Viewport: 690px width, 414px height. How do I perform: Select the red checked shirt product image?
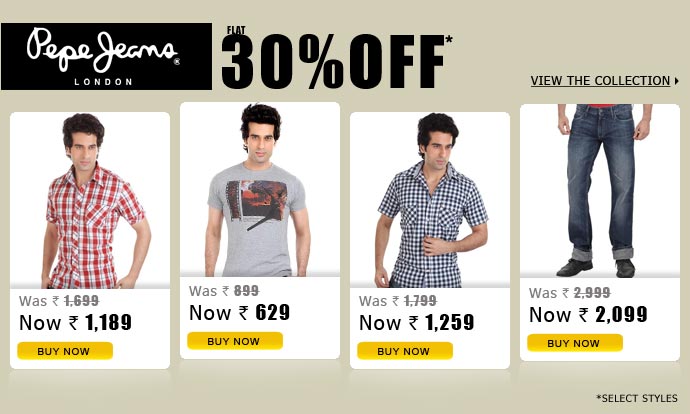(90, 201)
